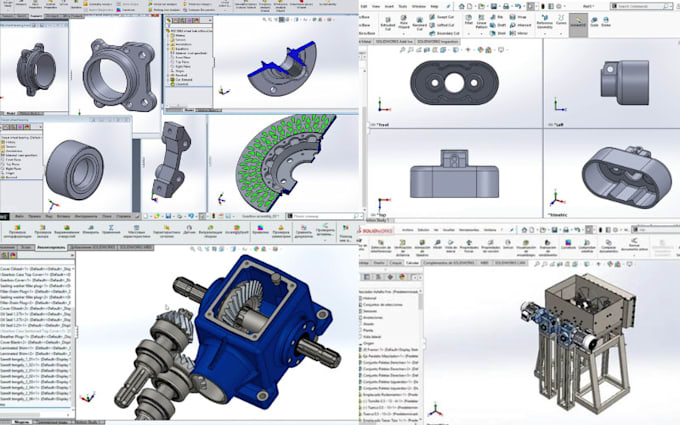680x425 pixels.
Task: Click the Wrap feature tool
Action: click(517, 17)
